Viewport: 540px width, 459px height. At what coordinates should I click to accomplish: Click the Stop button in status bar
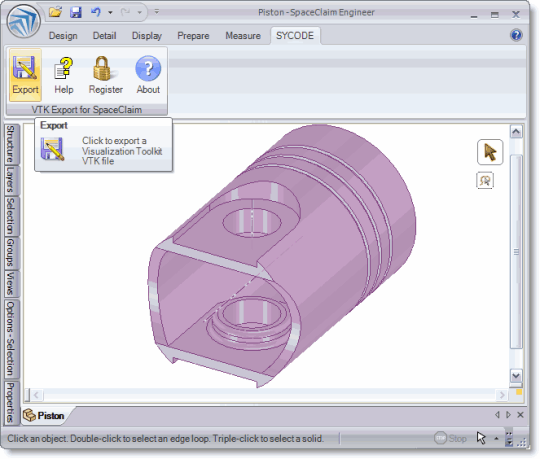450,438
